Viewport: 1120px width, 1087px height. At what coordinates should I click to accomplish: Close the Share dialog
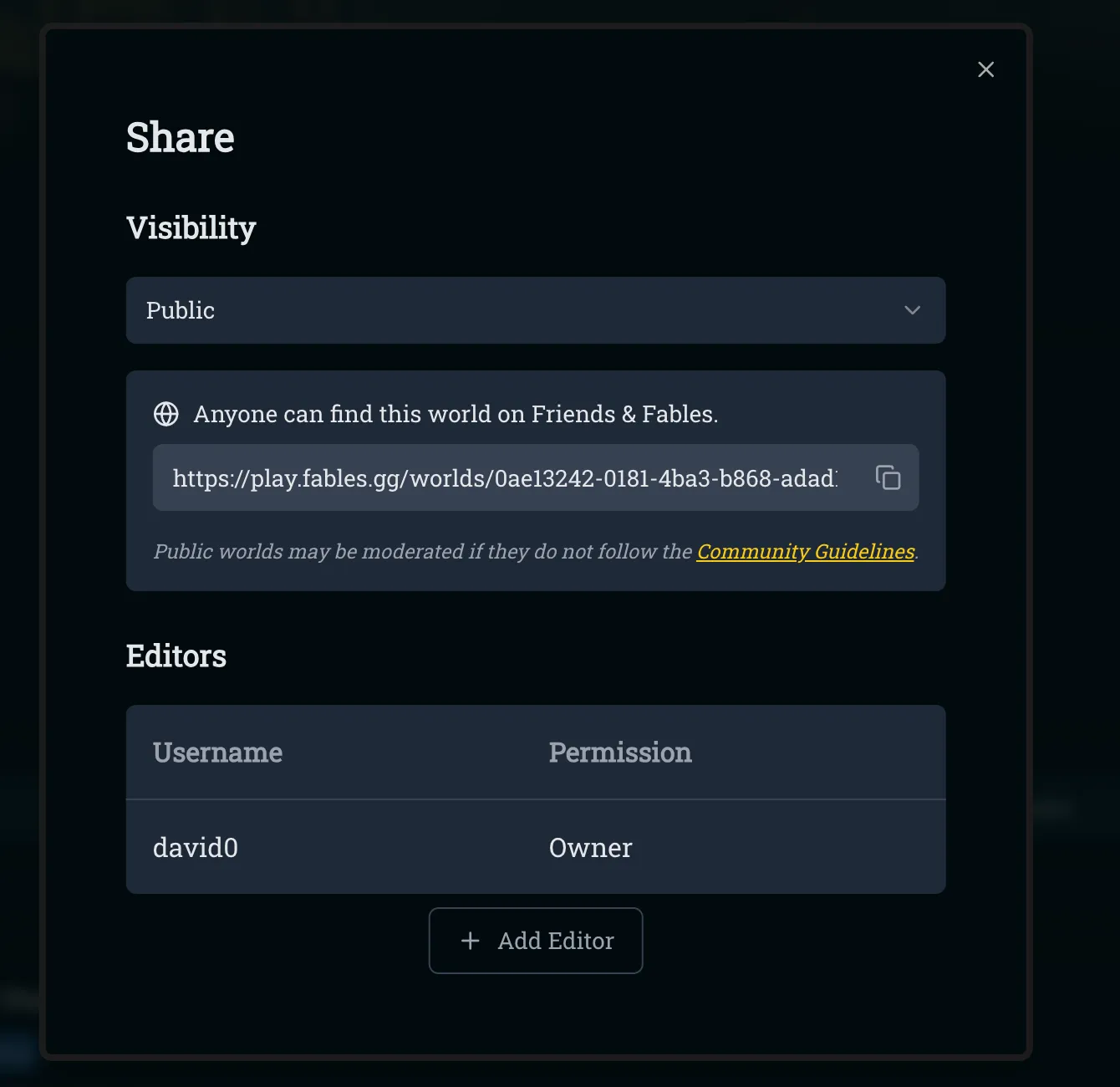(x=985, y=69)
